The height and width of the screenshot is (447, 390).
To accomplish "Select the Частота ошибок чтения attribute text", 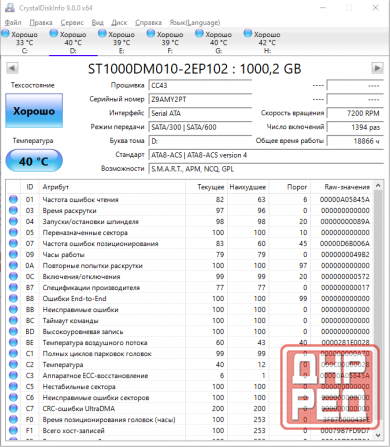I will click(x=80, y=200).
